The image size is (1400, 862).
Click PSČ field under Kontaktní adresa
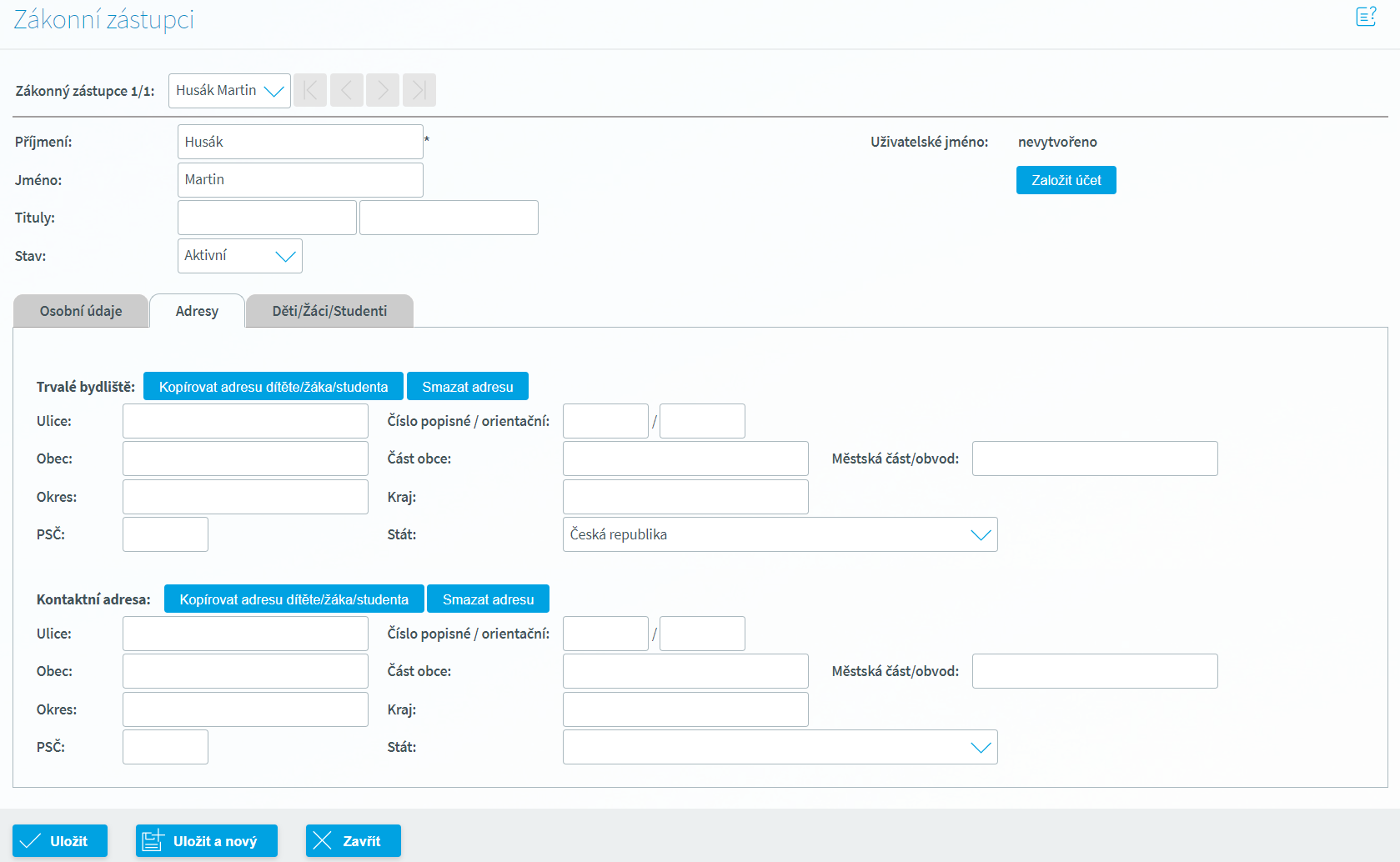165,747
